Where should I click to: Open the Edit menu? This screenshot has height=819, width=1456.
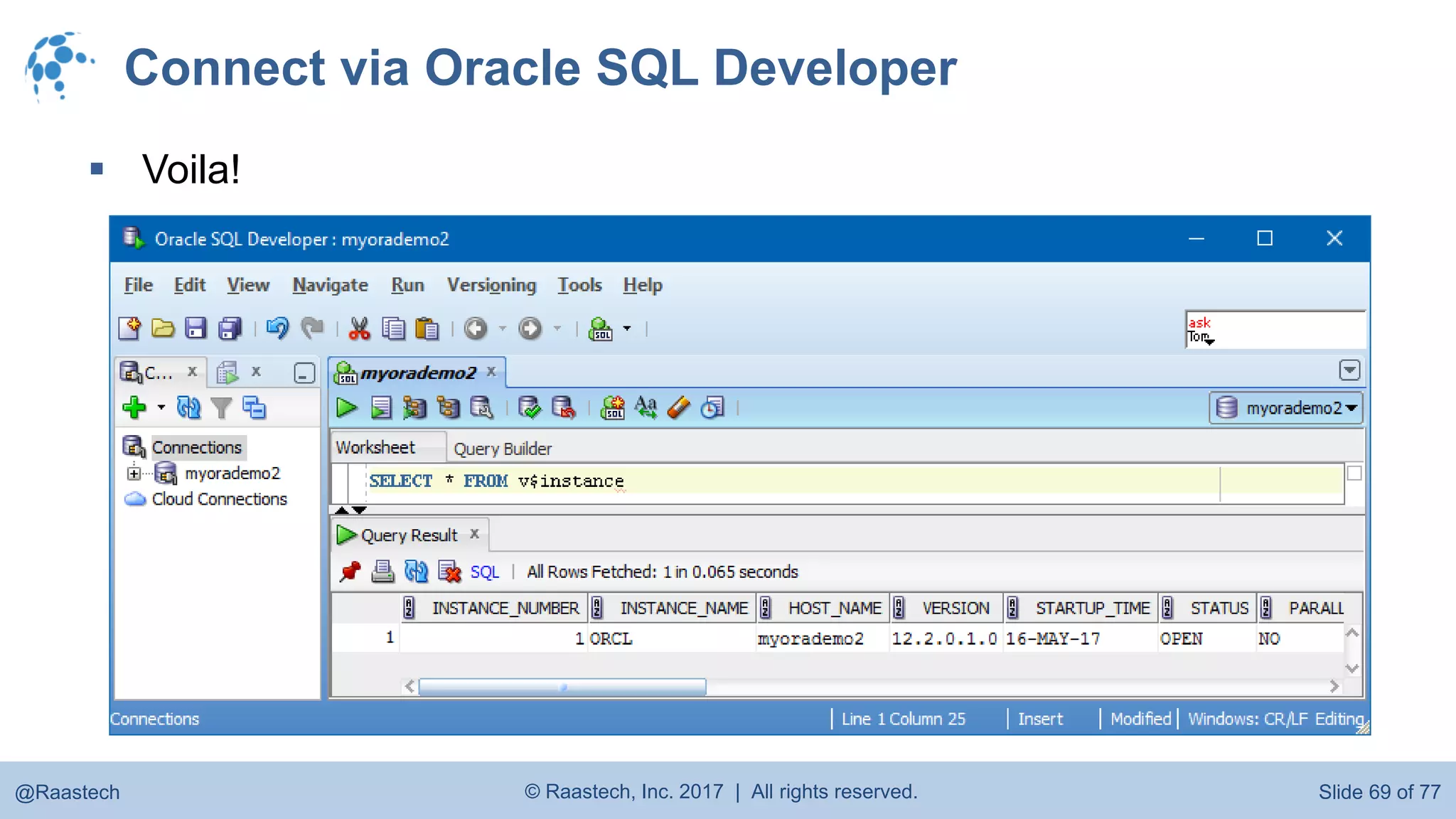(x=190, y=285)
